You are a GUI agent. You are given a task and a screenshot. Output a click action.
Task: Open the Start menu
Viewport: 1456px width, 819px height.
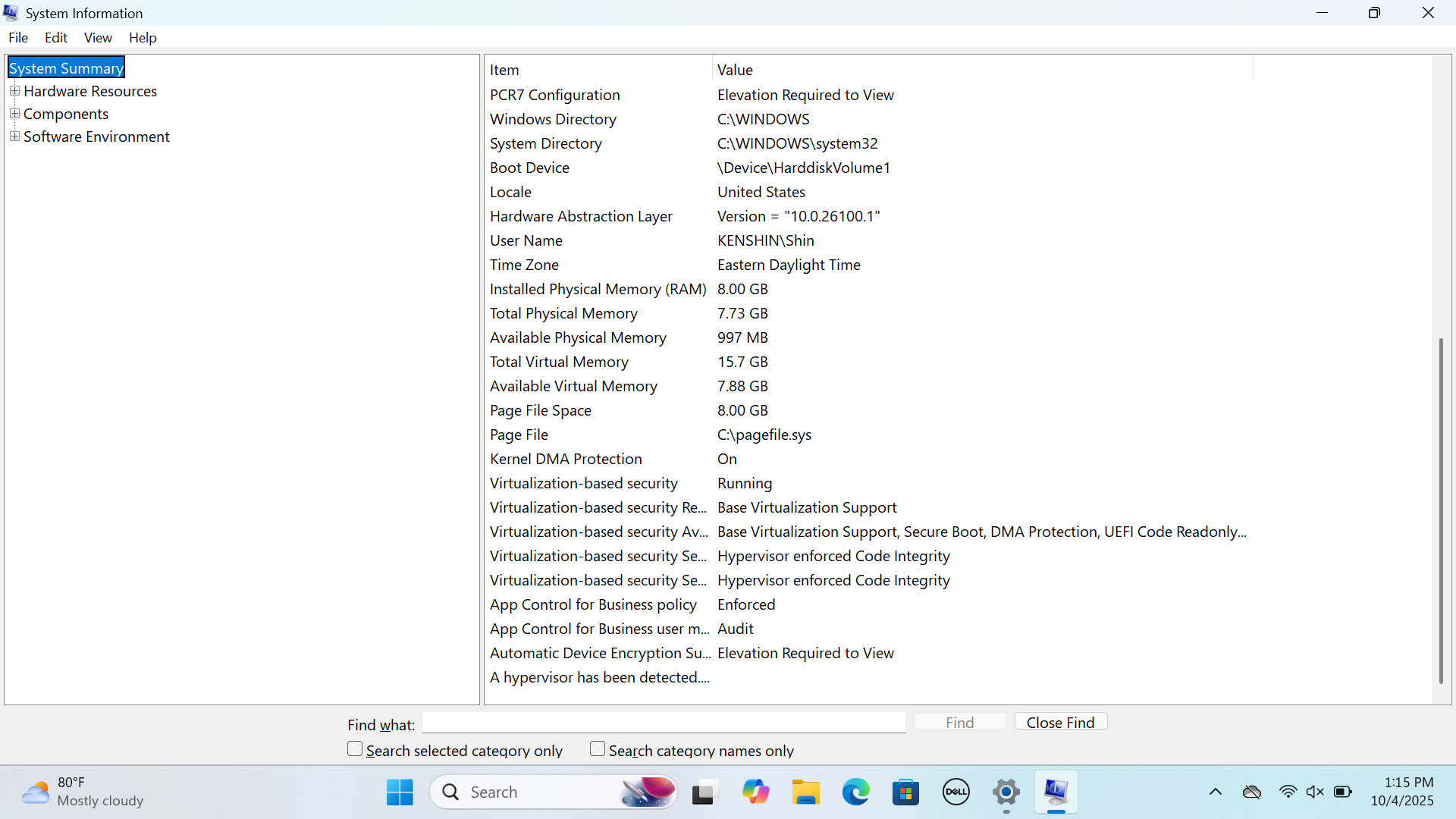(400, 791)
